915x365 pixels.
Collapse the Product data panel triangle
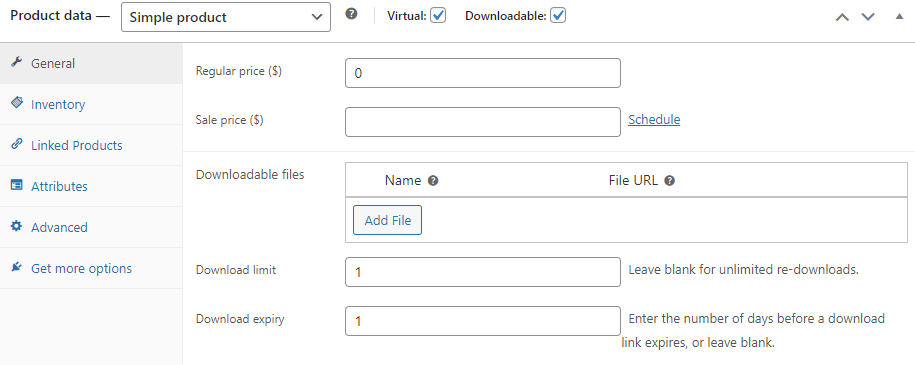point(899,16)
